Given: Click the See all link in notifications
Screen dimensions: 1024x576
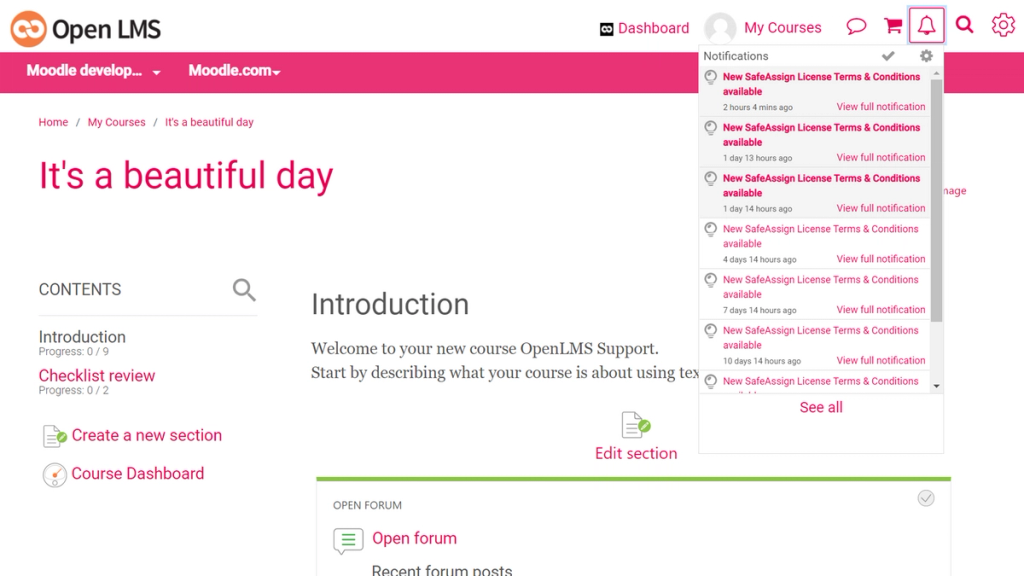Looking at the screenshot, I should 820,407.
